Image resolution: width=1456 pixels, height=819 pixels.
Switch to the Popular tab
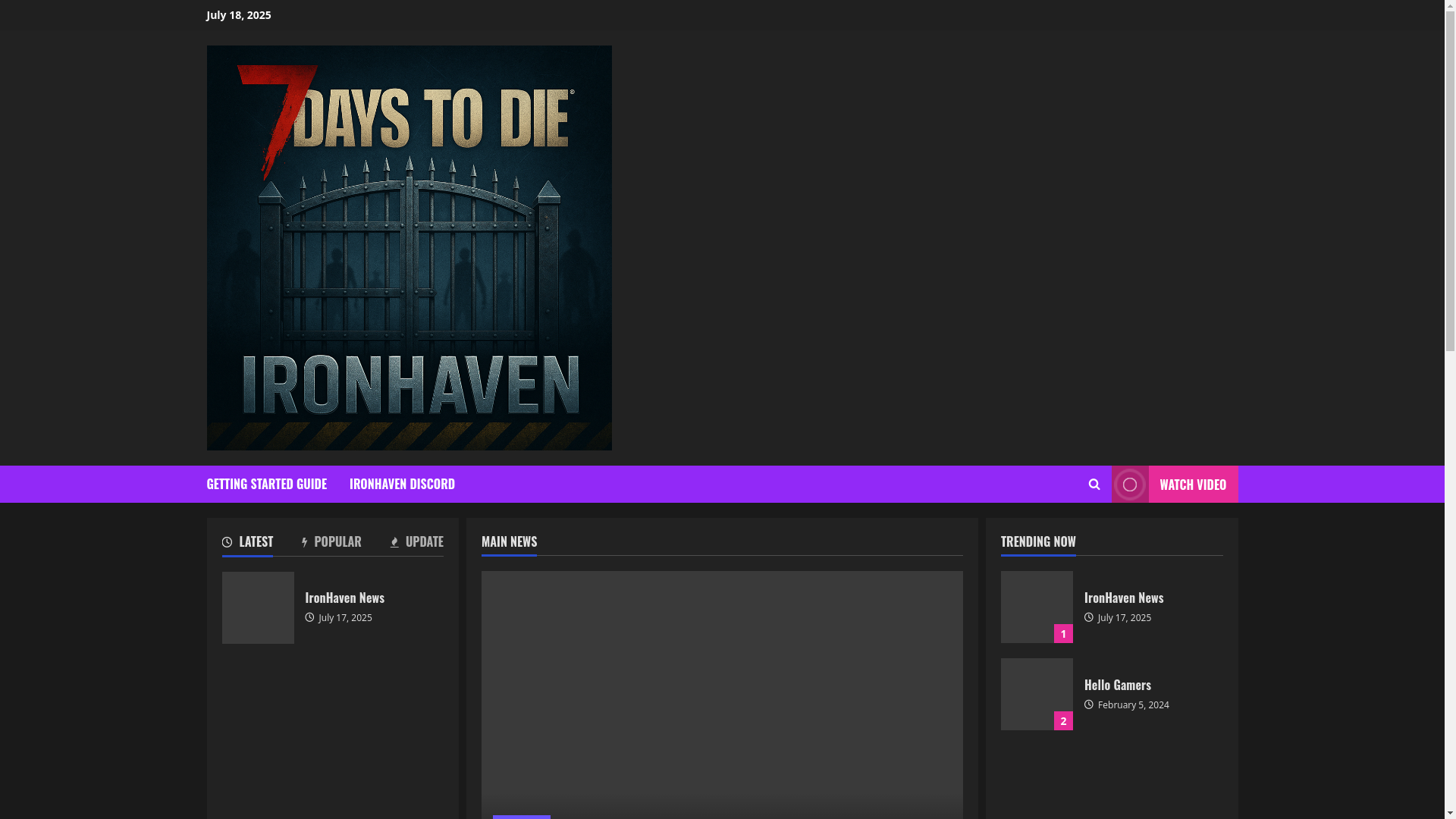coord(331,541)
